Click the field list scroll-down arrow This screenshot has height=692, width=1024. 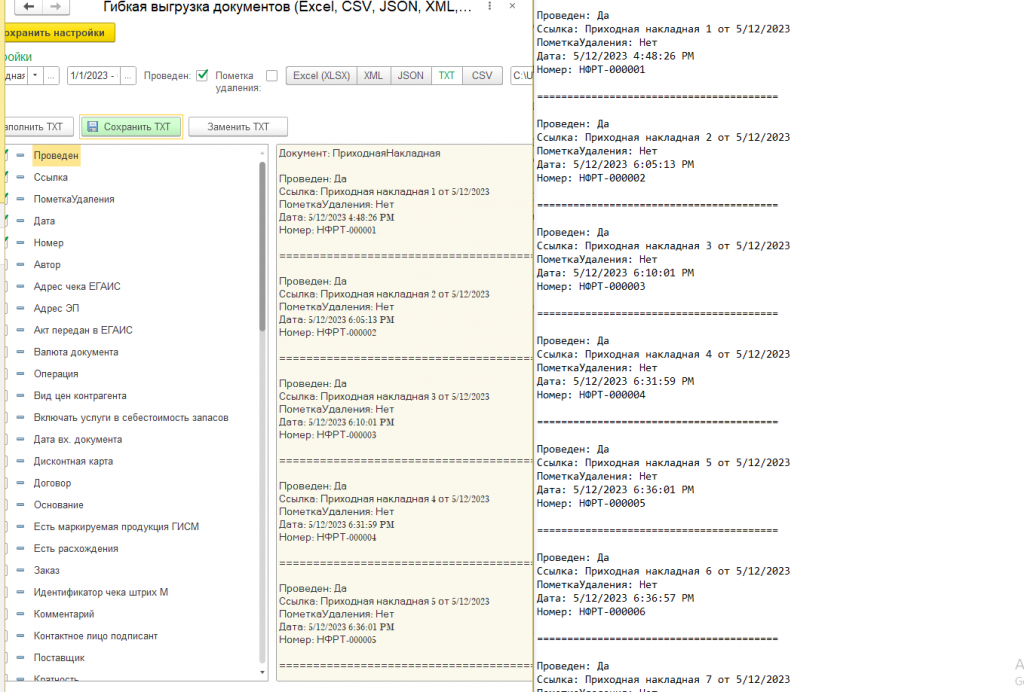point(263,672)
